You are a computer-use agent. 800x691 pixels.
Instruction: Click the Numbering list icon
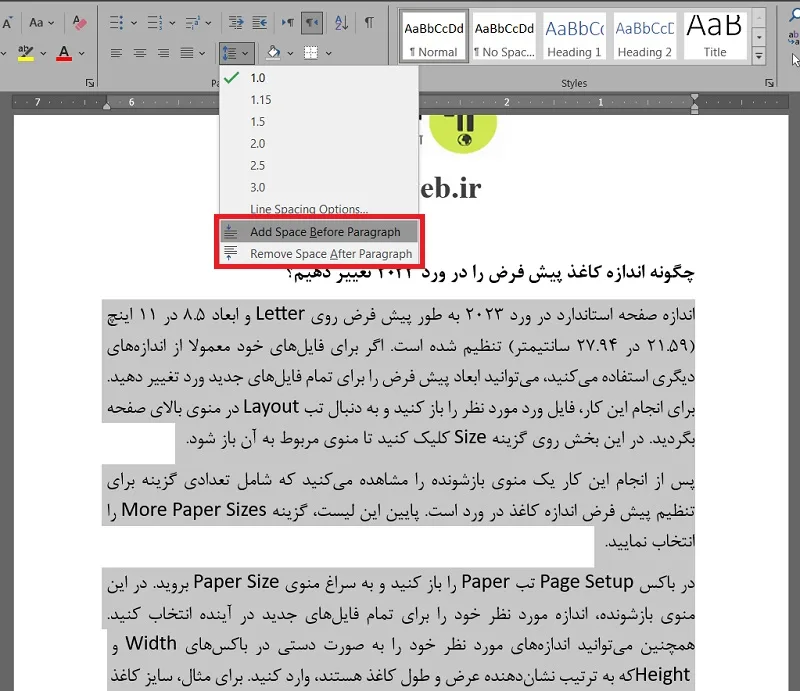point(155,22)
